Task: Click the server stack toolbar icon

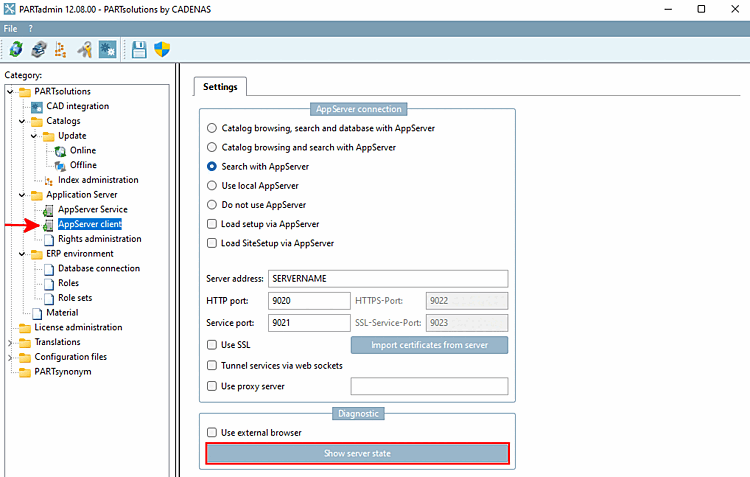Action: point(39,49)
